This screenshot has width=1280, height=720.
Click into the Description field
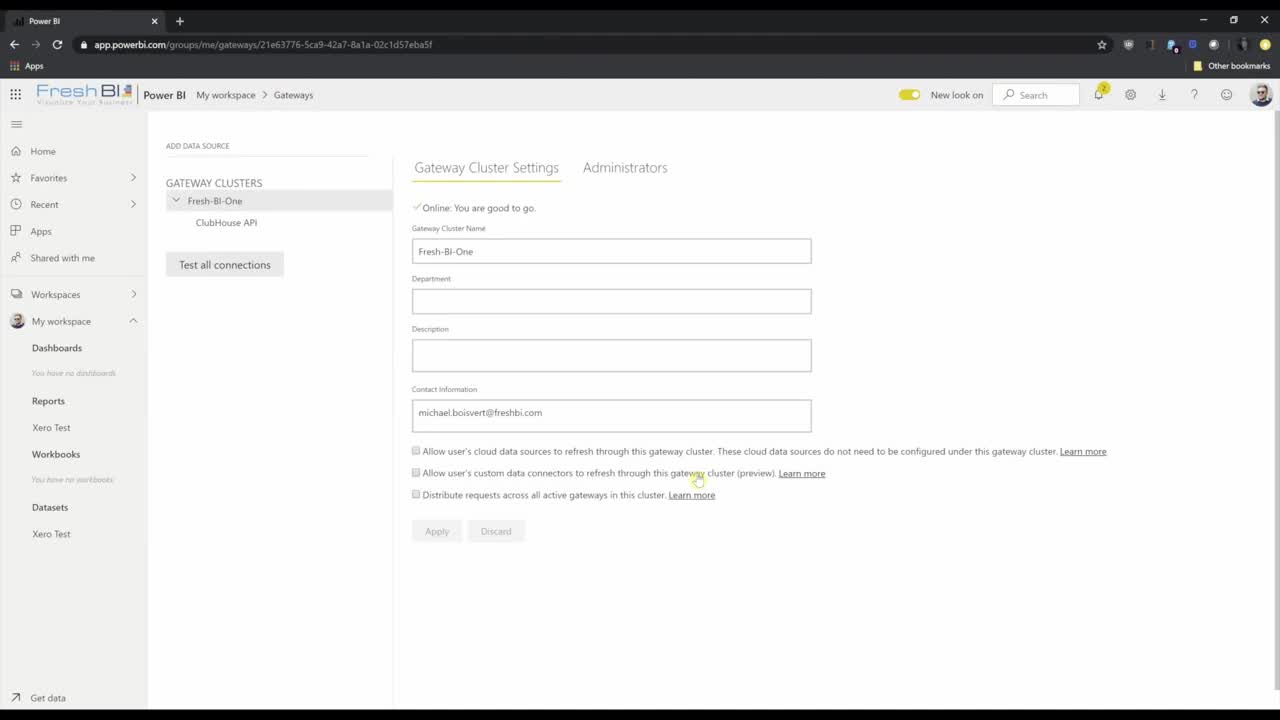[611, 355]
